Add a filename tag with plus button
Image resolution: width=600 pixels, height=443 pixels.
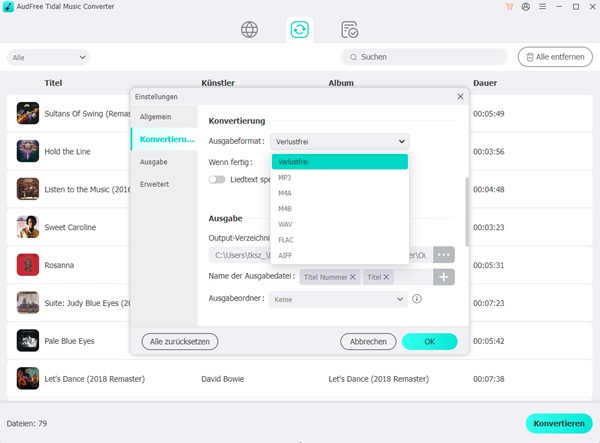coord(443,277)
